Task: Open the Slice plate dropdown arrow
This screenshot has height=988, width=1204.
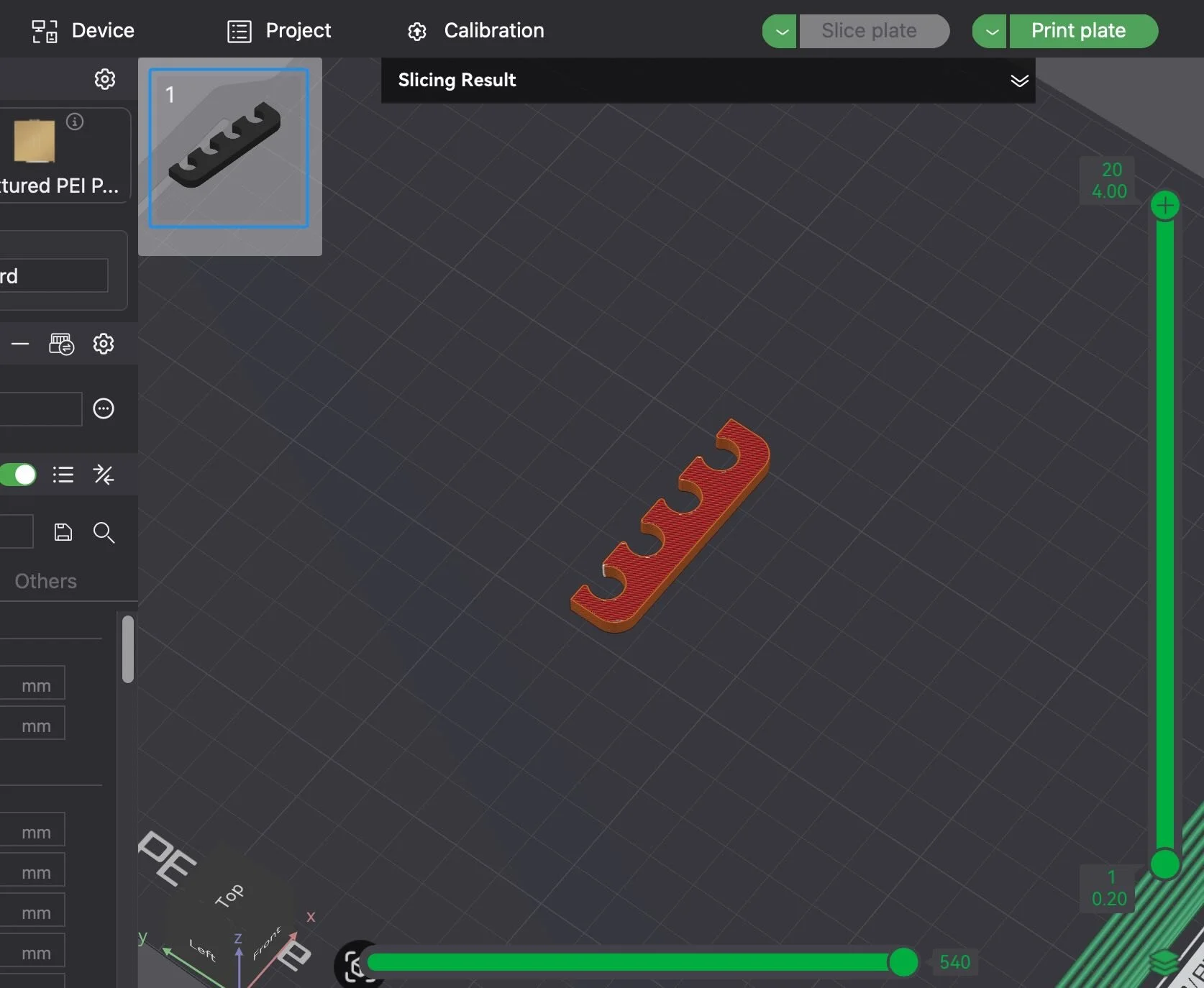Action: coord(780,31)
